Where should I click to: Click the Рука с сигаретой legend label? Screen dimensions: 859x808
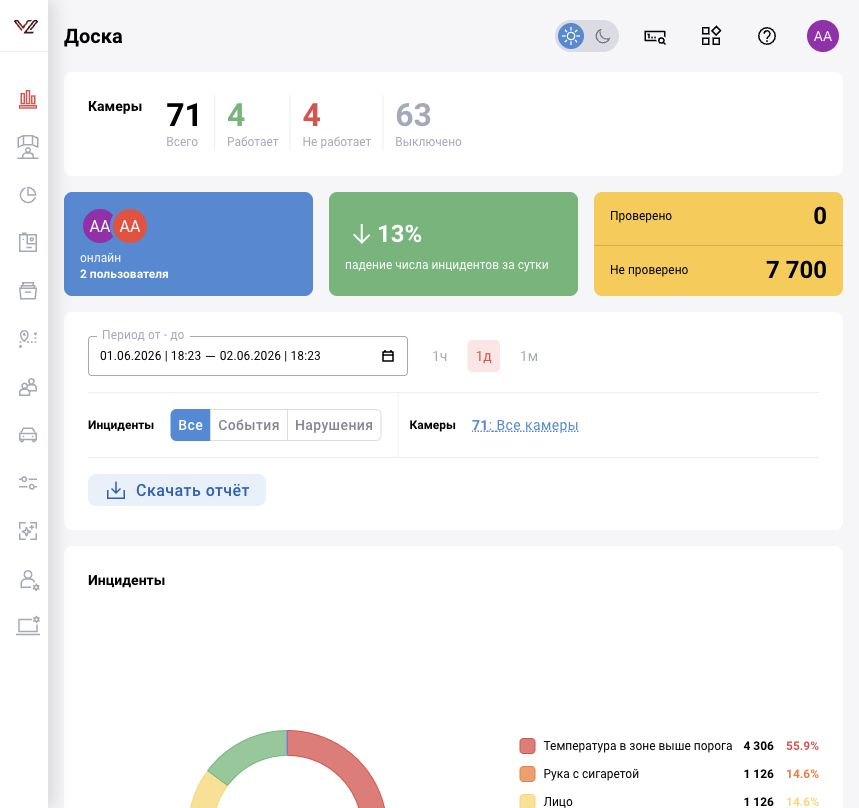[591, 774]
